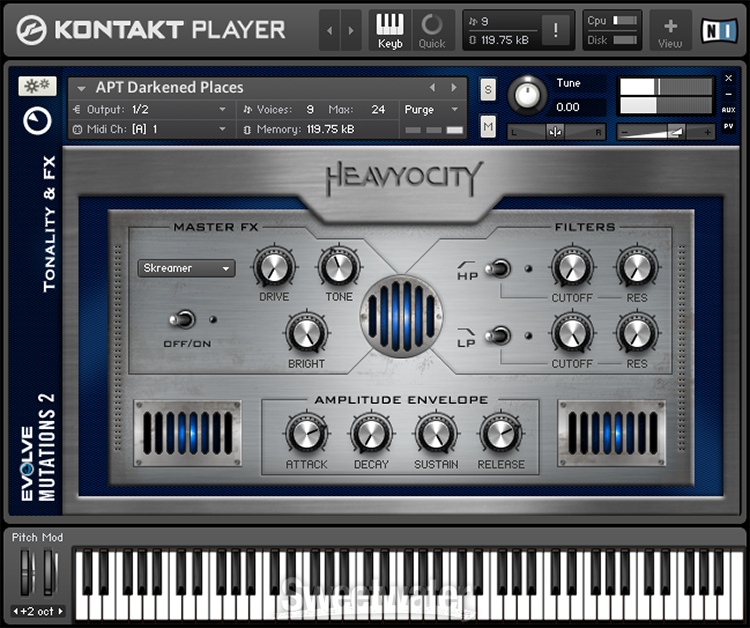Select previous instrument arrow next to APT Darkened Places
750x628 pixels.
coord(432,88)
